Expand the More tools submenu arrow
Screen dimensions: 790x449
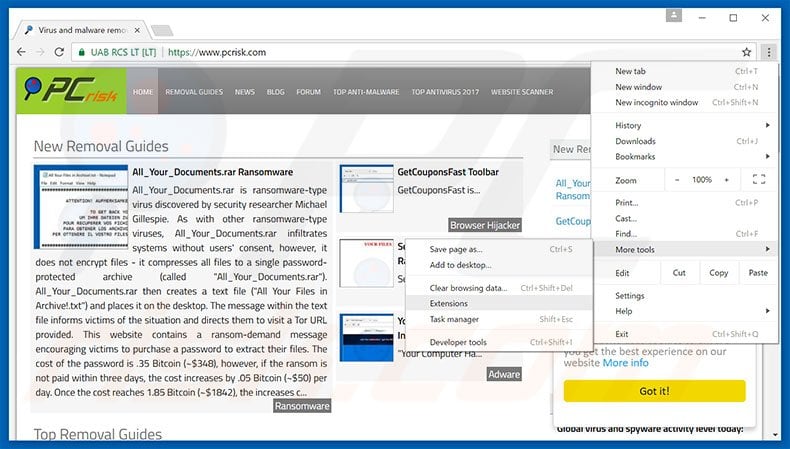768,249
